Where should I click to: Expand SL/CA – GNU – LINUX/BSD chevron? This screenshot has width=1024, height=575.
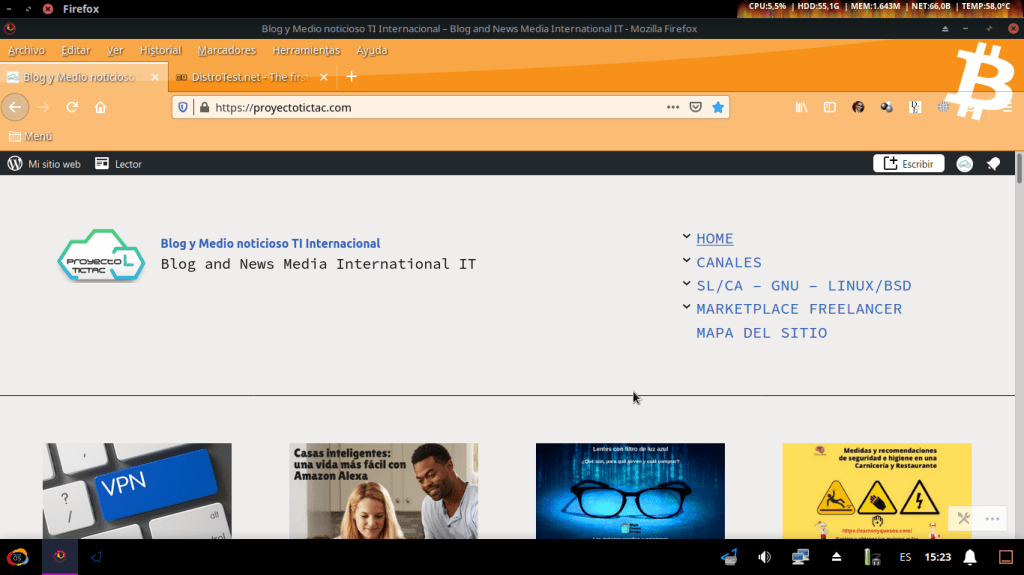coord(686,284)
